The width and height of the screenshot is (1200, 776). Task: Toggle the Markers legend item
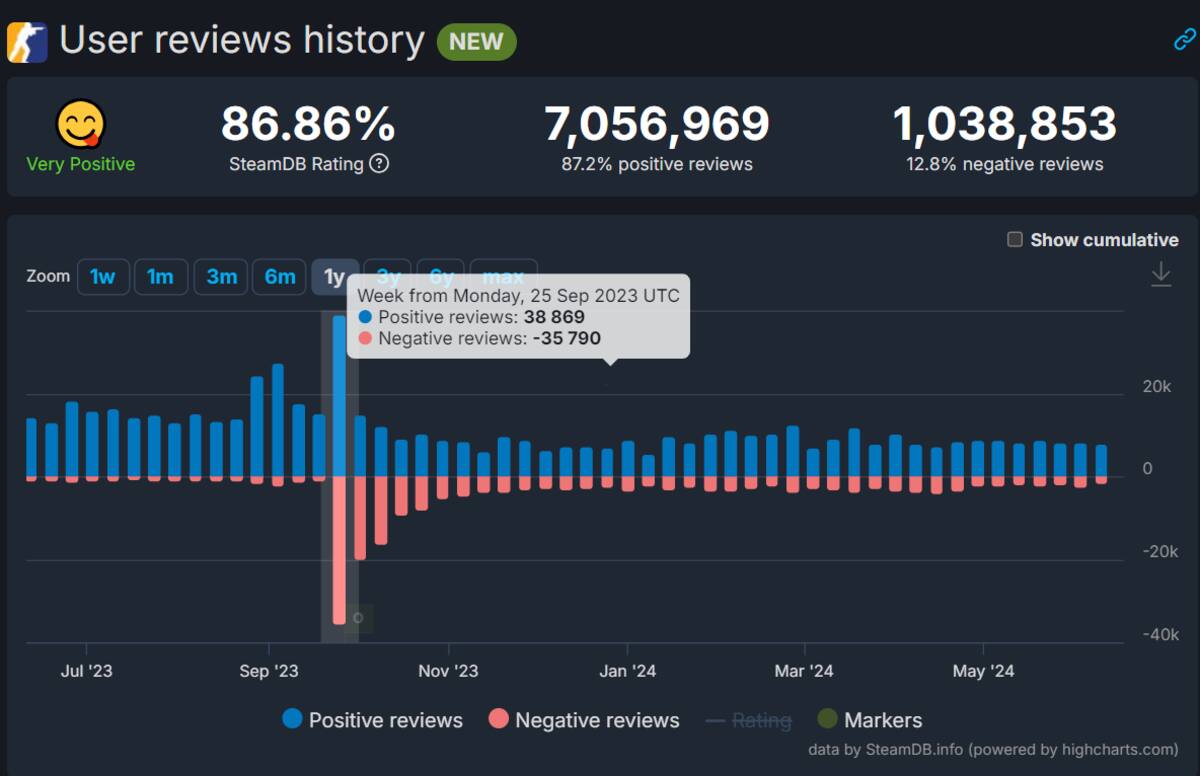click(870, 720)
